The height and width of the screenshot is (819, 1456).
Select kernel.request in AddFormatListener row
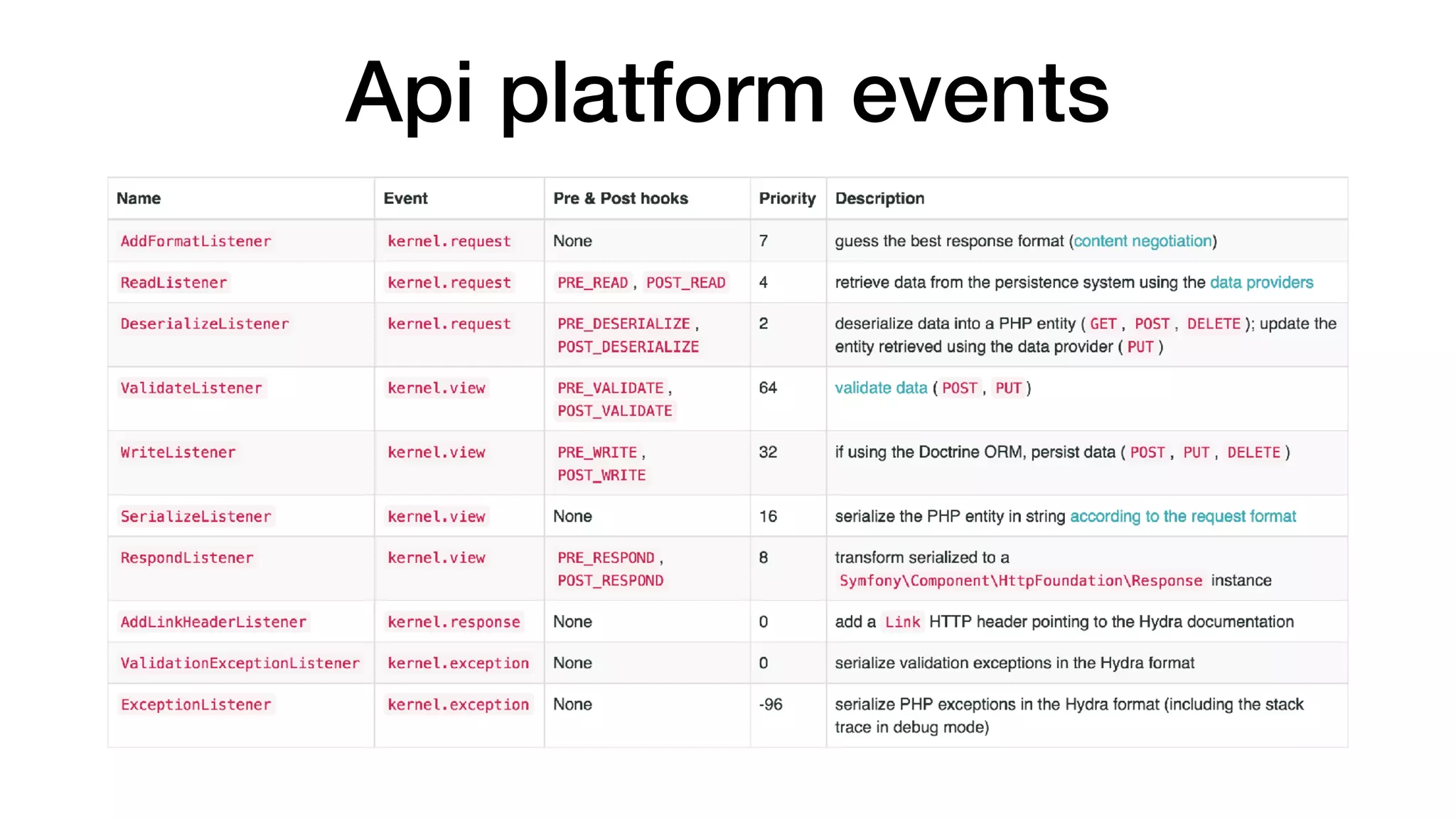coord(449,241)
